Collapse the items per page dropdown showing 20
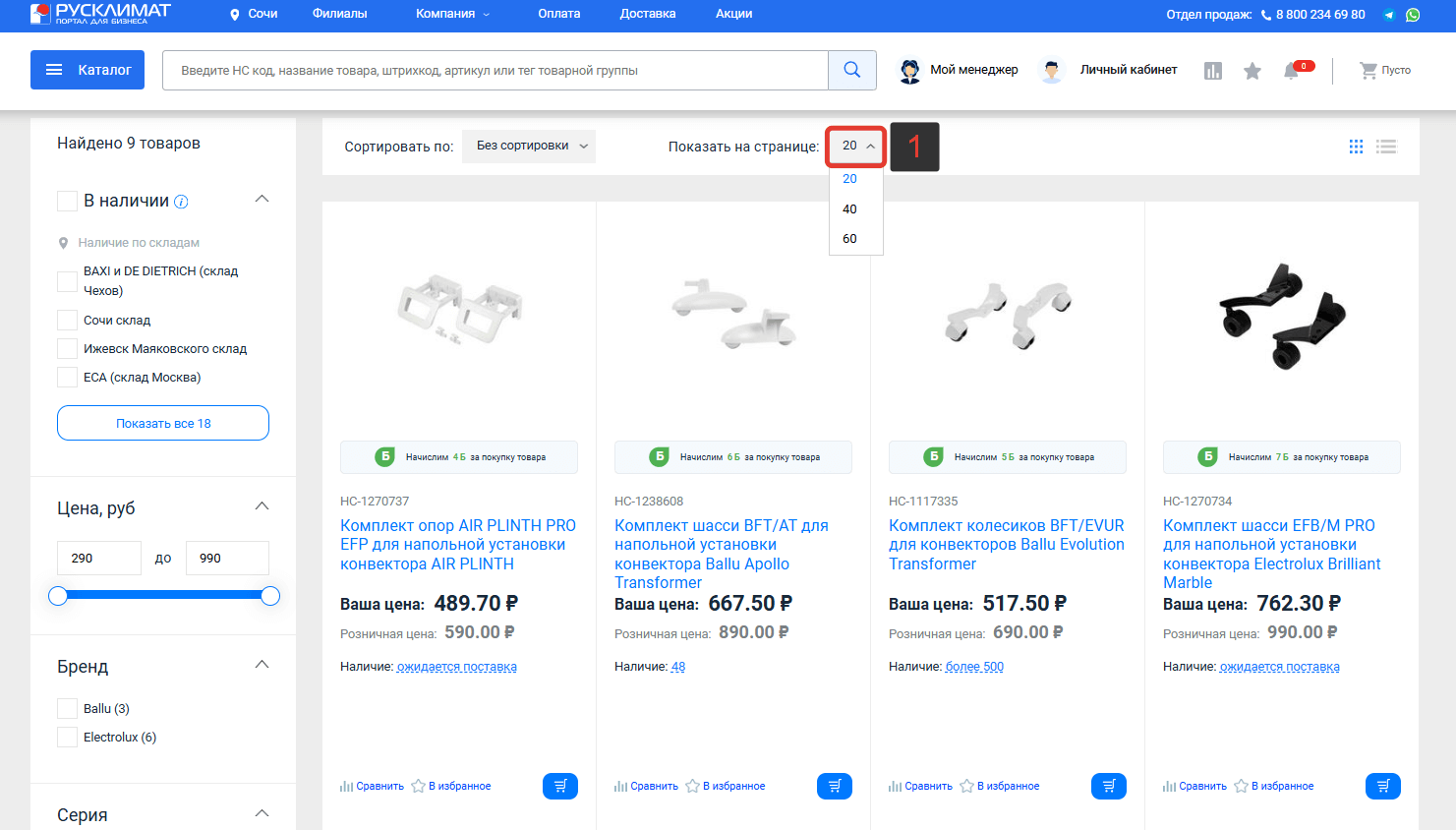 click(856, 146)
